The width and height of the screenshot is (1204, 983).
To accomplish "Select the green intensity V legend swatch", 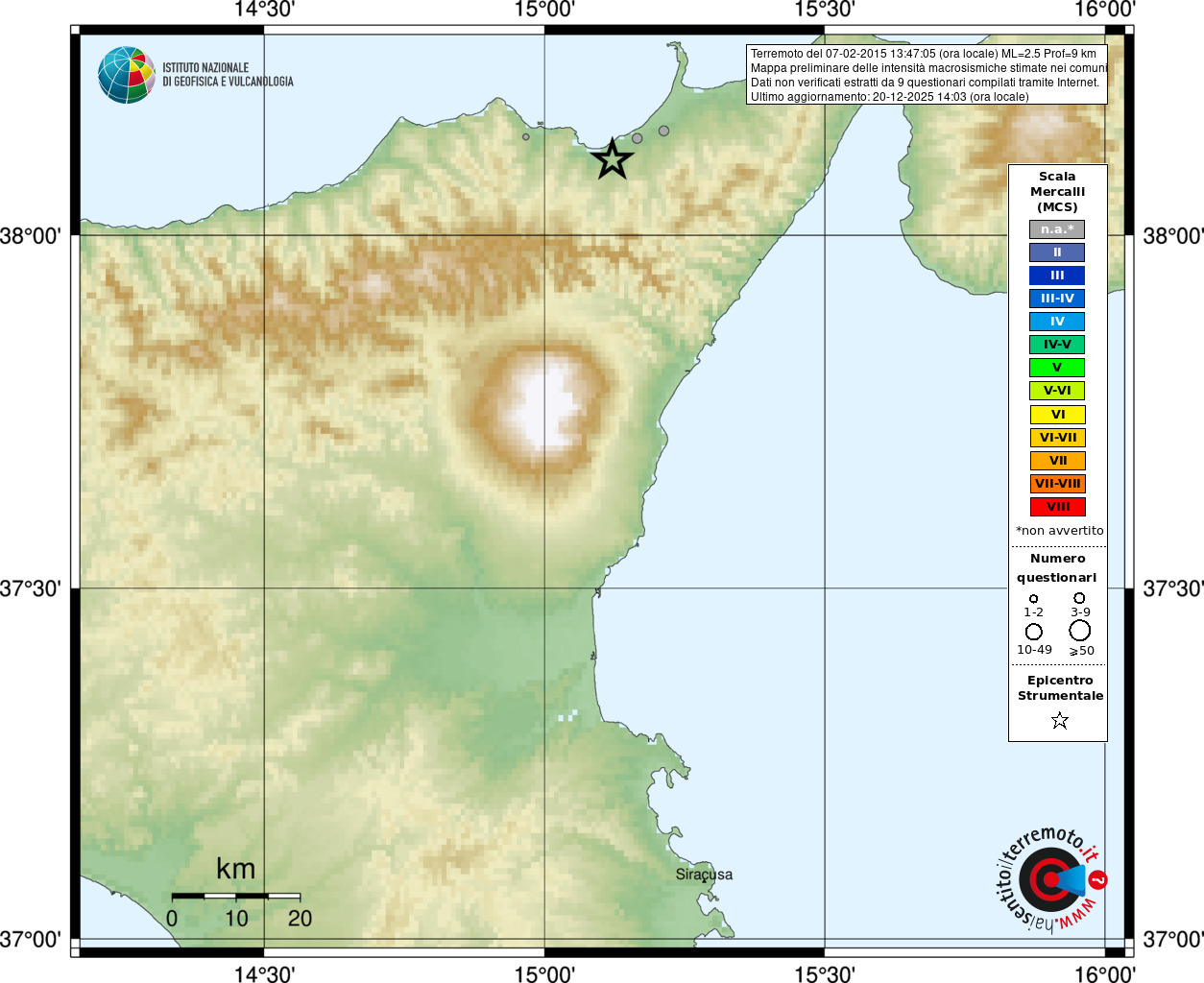I will click(1057, 368).
